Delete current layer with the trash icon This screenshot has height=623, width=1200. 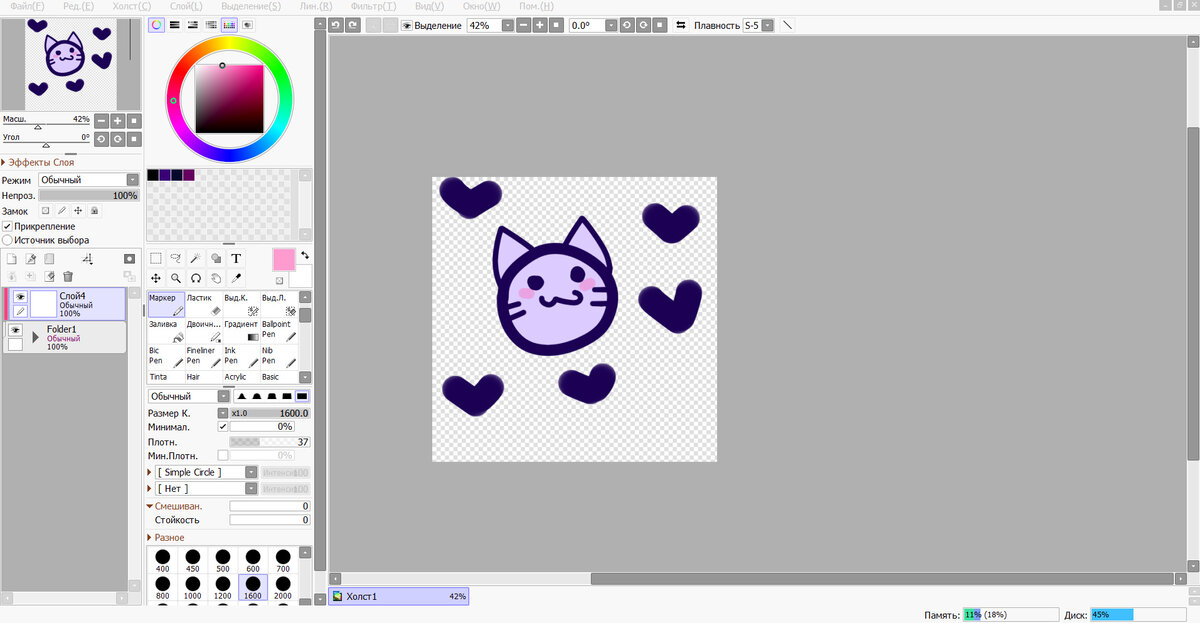tap(68, 276)
